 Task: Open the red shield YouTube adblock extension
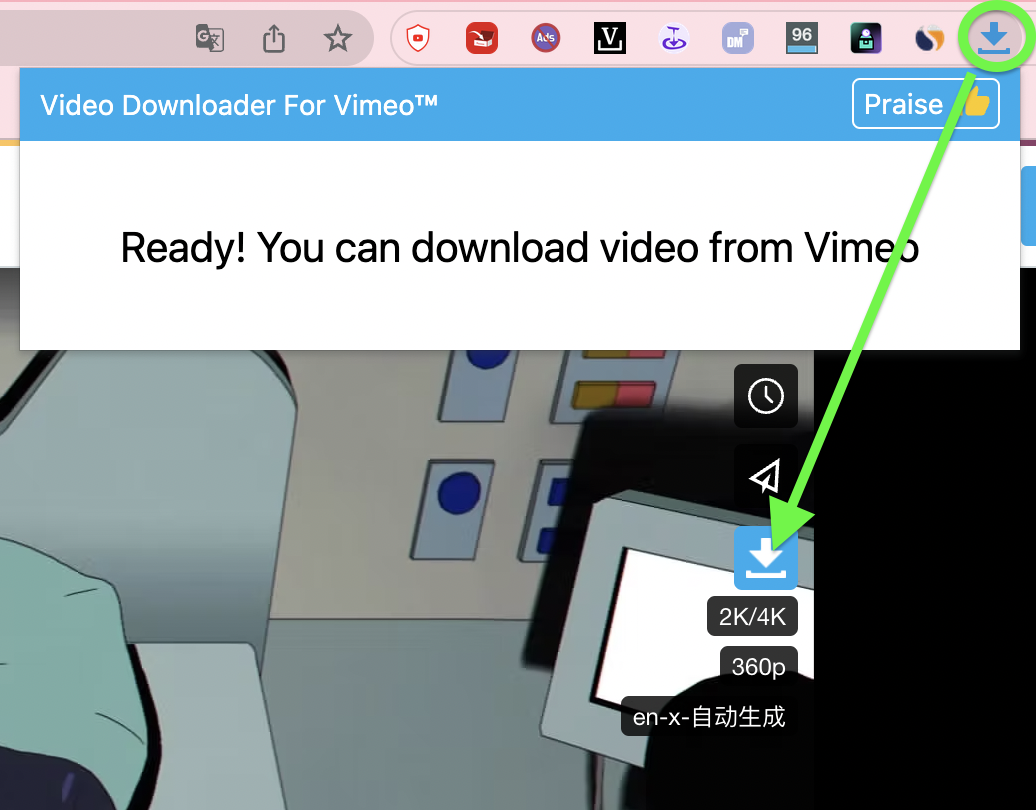(418, 38)
